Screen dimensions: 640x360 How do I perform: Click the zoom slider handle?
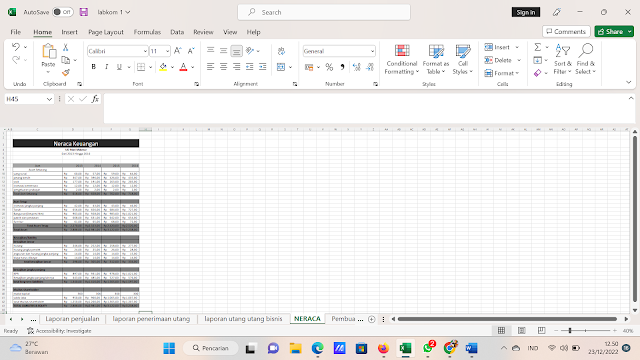[569, 331]
